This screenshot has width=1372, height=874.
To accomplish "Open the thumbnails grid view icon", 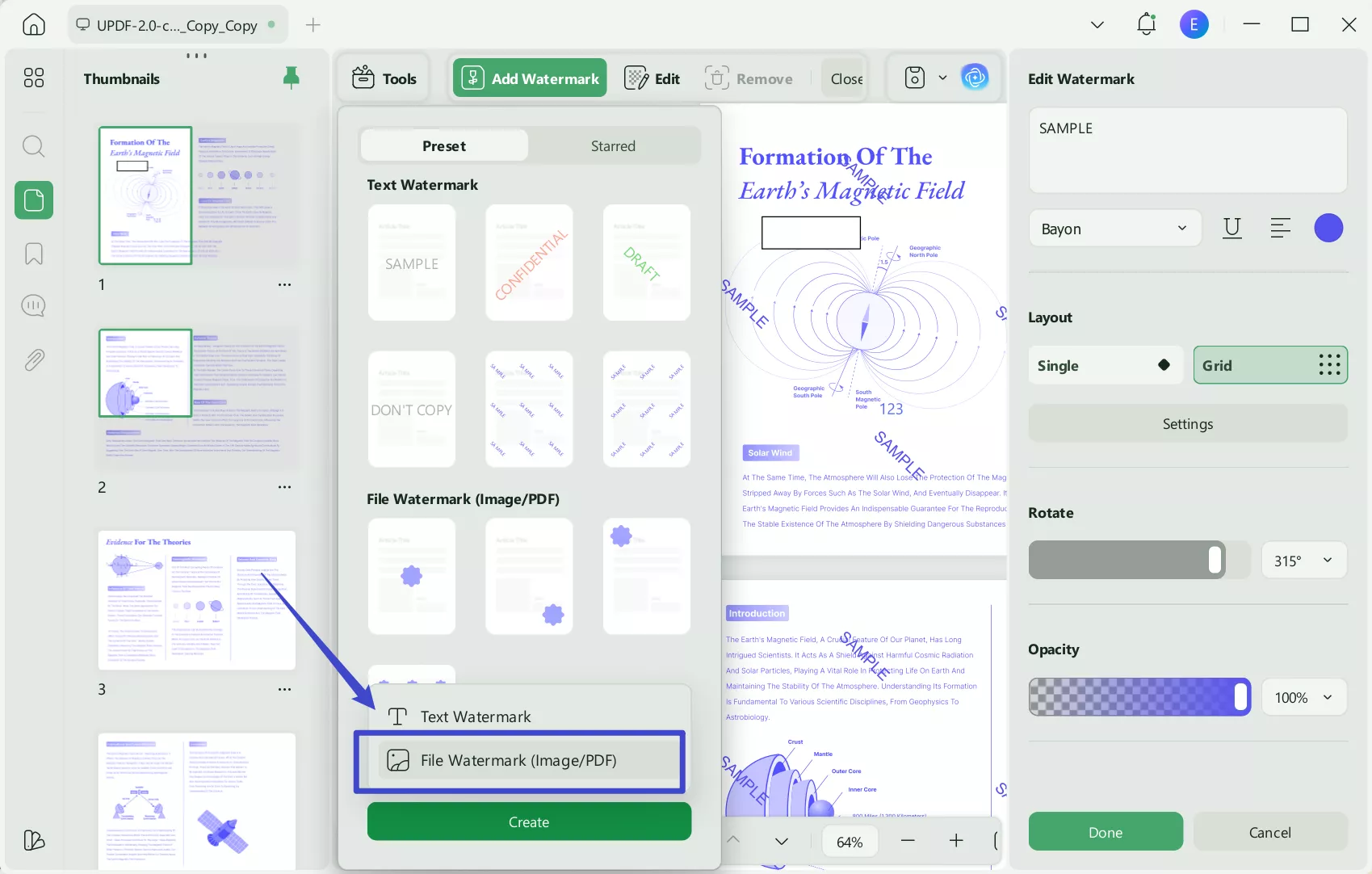I will click(x=34, y=78).
